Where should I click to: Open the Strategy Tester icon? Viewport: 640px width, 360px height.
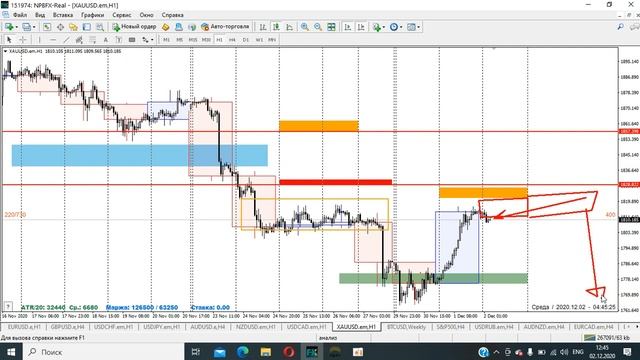coord(100,27)
